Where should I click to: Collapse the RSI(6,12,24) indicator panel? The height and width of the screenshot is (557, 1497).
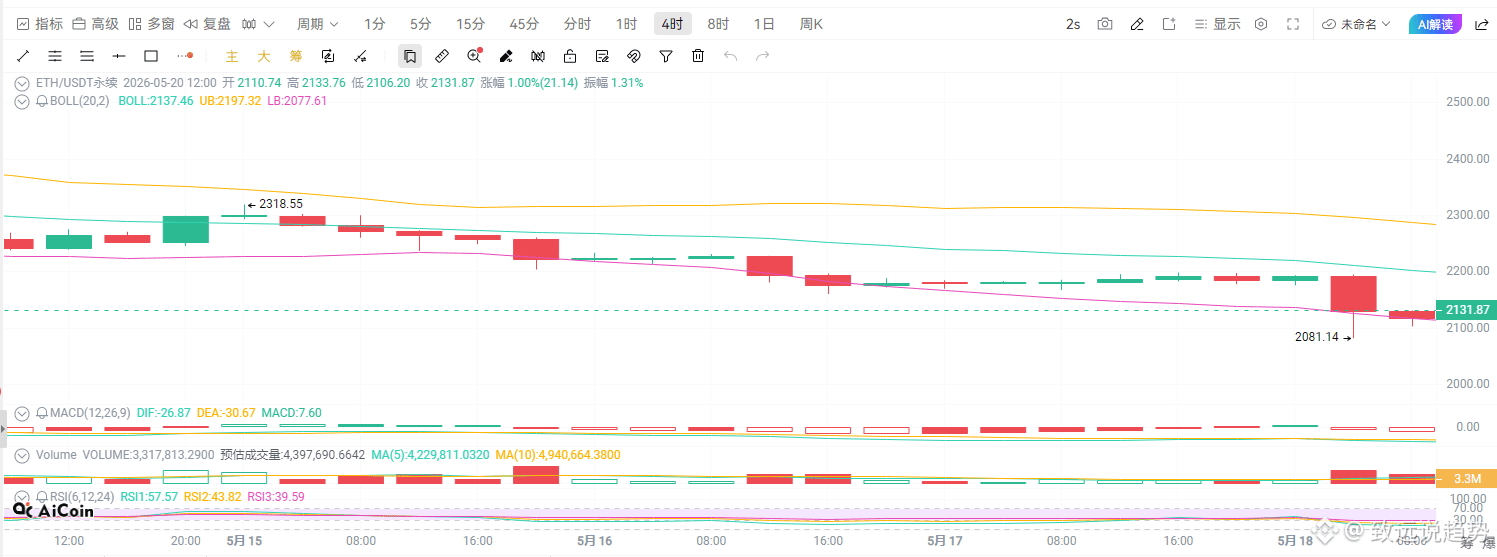tap(22, 497)
